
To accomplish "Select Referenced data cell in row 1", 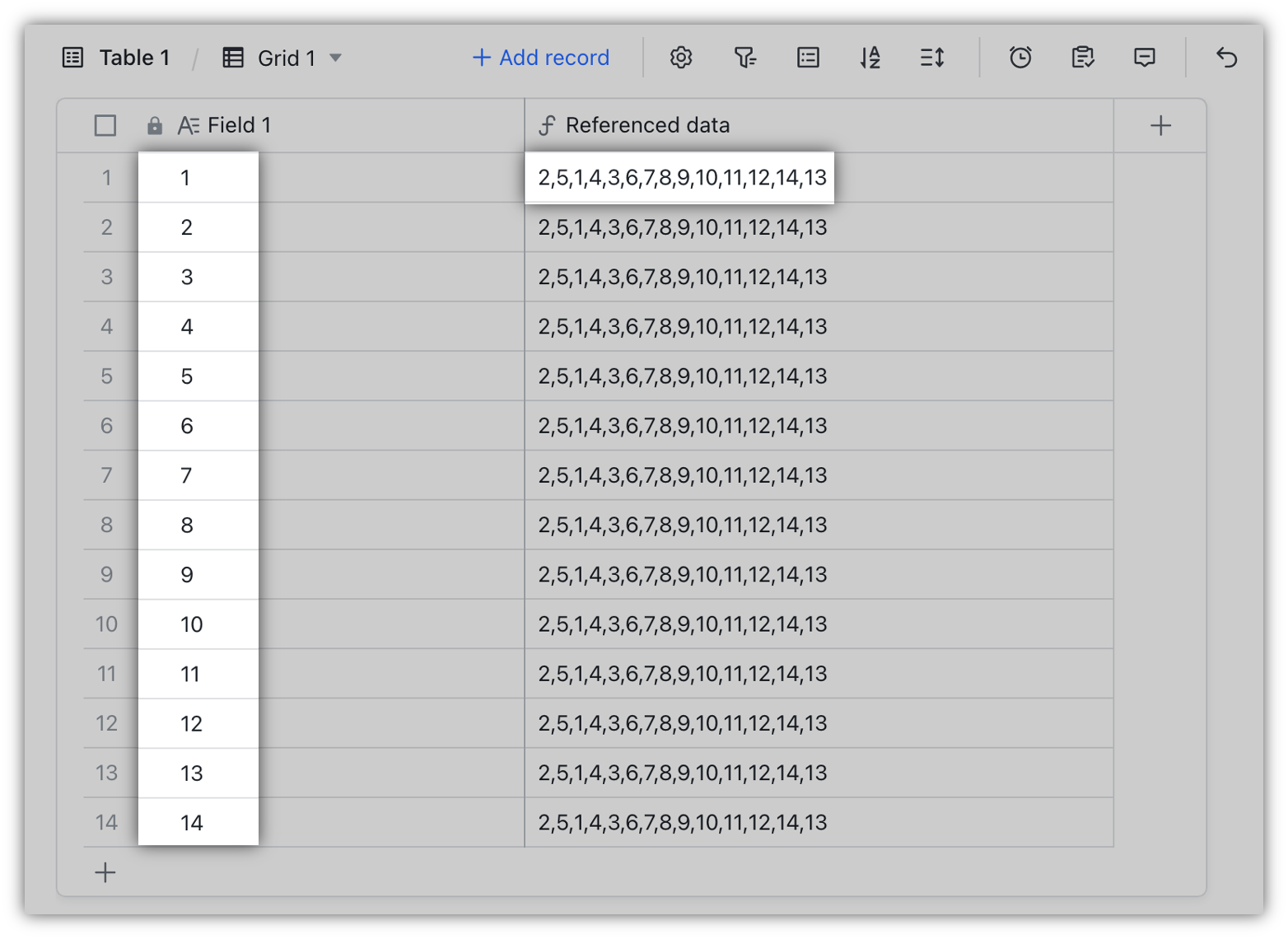I will (x=680, y=177).
